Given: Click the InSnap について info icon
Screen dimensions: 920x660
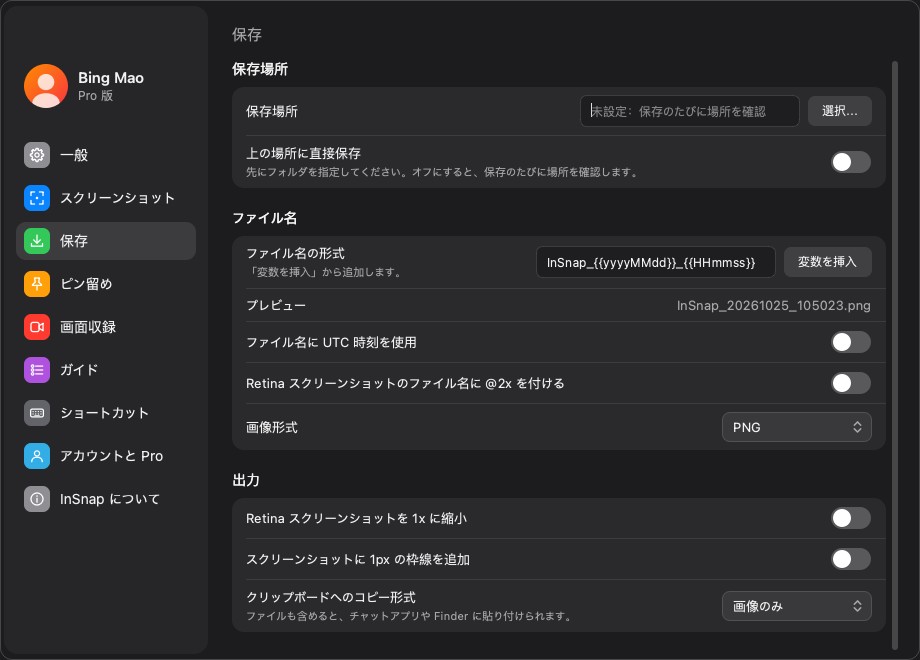Looking at the screenshot, I should click(x=37, y=499).
